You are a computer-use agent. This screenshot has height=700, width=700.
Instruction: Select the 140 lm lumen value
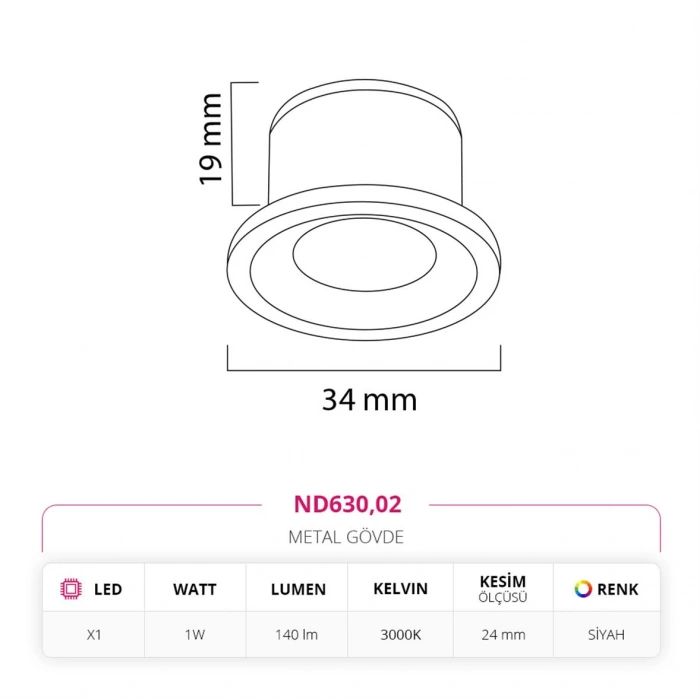297,634
